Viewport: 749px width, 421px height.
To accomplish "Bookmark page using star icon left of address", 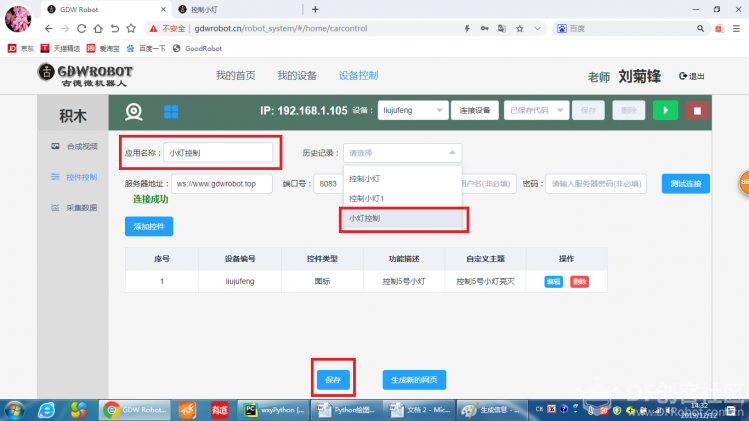I will click(131, 29).
